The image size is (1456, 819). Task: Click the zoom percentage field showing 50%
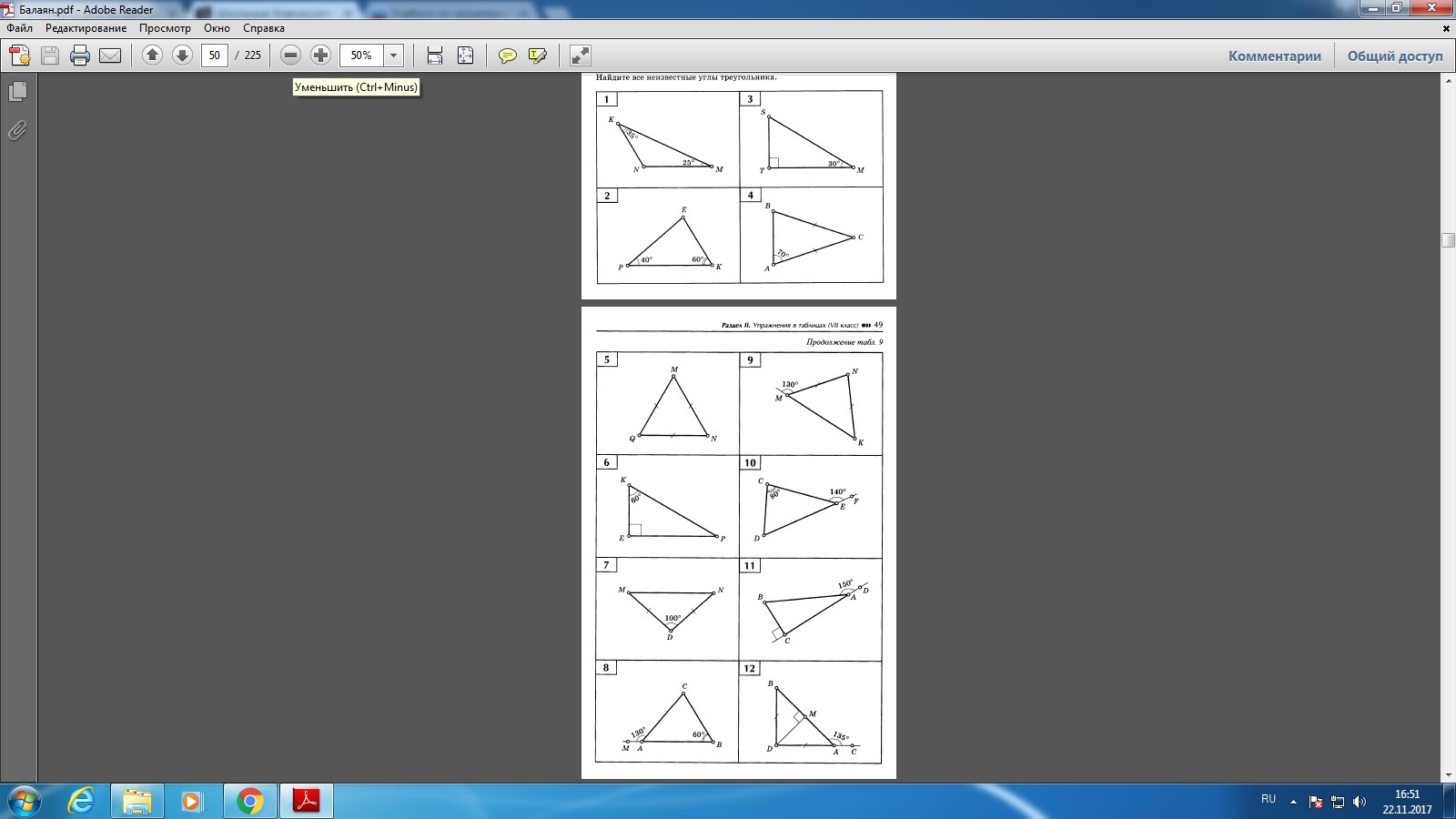point(361,56)
